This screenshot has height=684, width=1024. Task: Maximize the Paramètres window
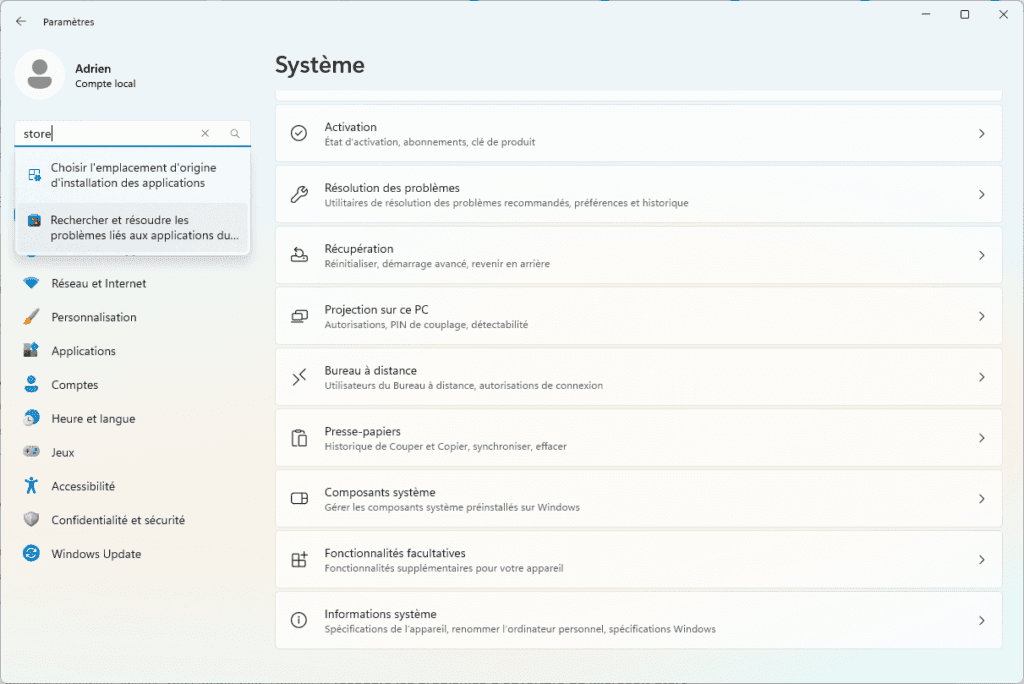[x=964, y=14]
